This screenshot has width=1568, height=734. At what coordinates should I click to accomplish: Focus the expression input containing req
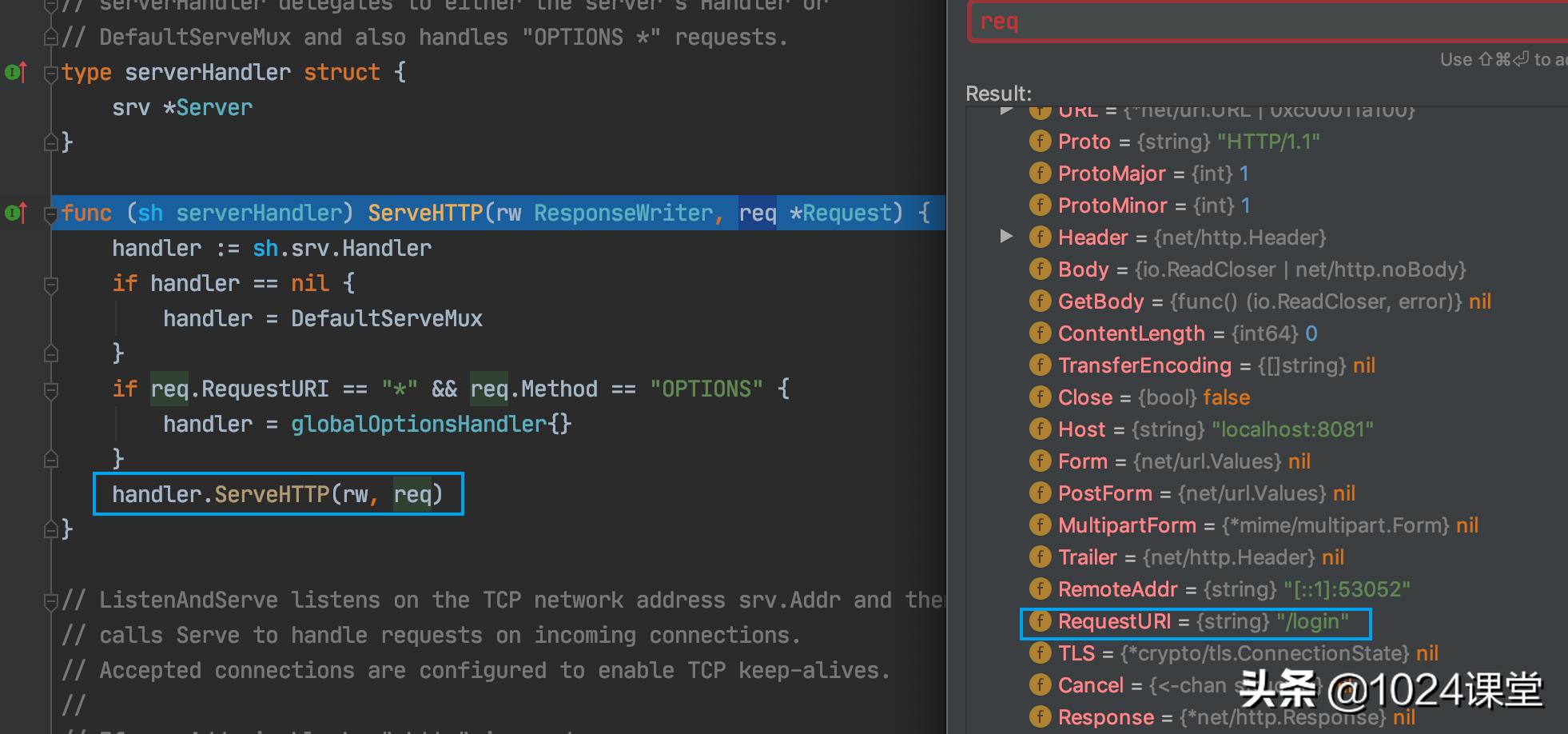click(1263, 22)
